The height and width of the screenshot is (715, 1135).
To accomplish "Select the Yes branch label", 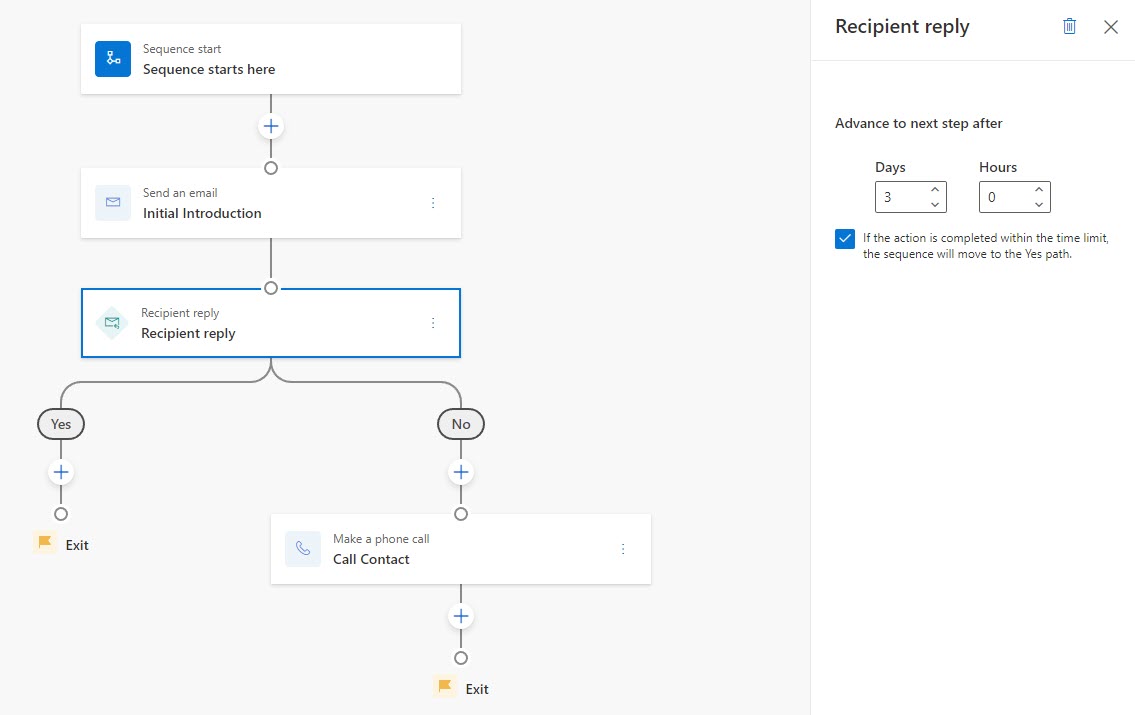I will (61, 424).
